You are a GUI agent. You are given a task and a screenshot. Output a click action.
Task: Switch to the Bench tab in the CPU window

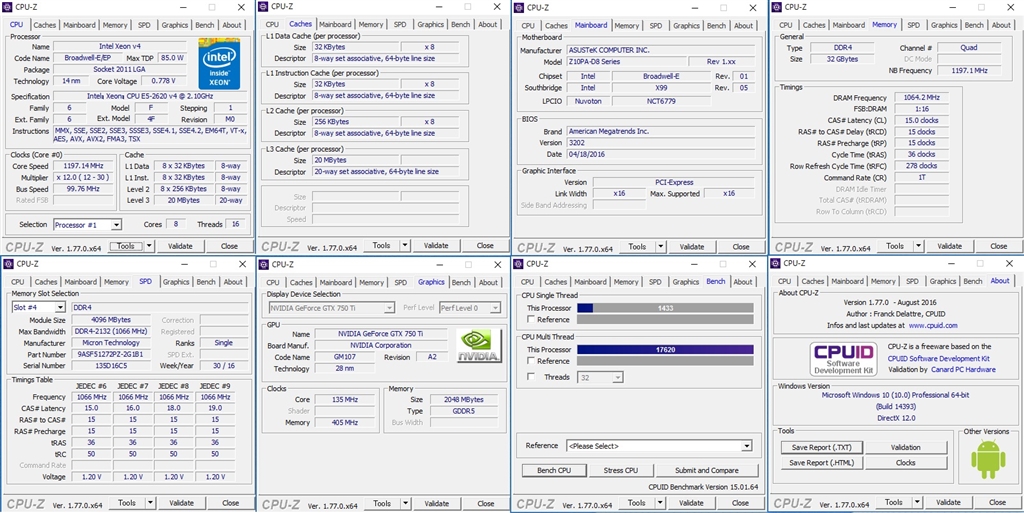(204, 25)
